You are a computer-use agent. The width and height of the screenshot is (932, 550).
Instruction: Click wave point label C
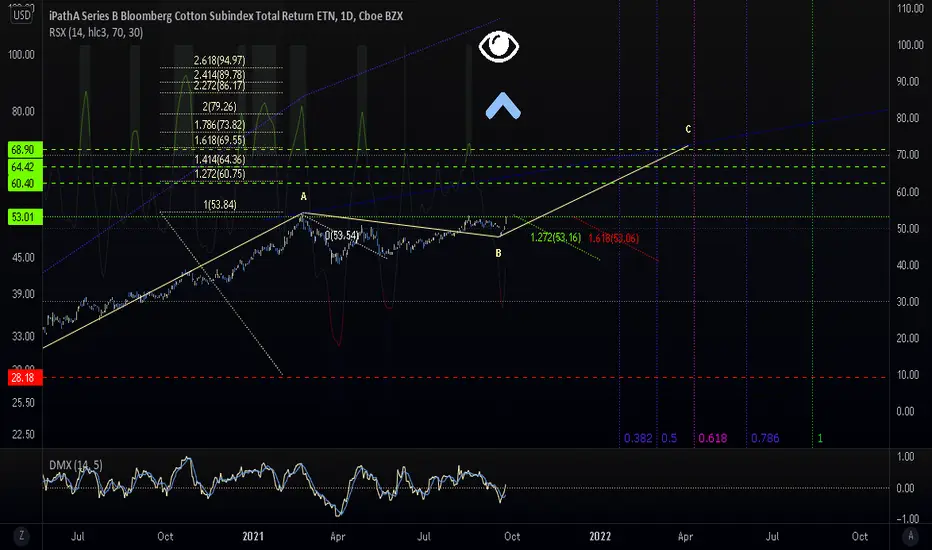click(688, 129)
